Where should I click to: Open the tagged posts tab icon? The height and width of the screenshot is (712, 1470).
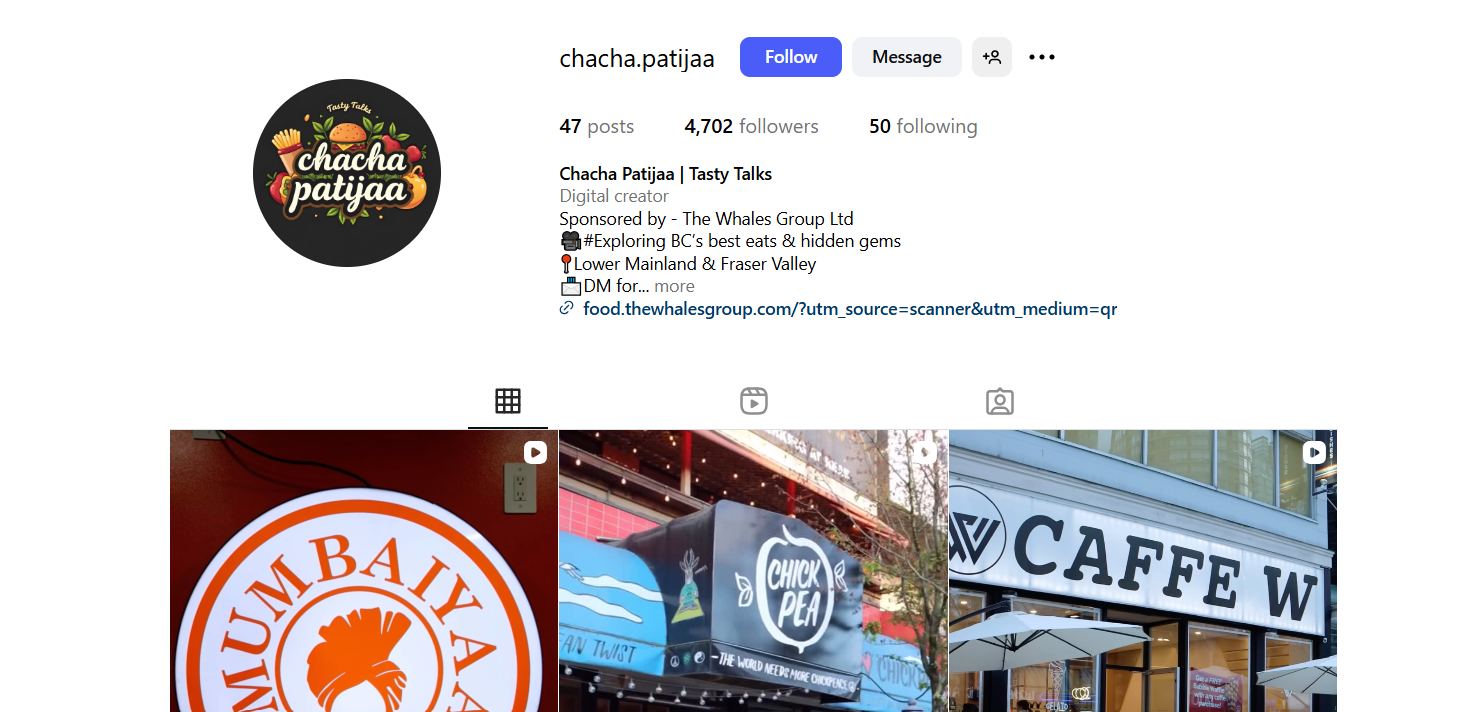pyautogui.click(x=1000, y=401)
